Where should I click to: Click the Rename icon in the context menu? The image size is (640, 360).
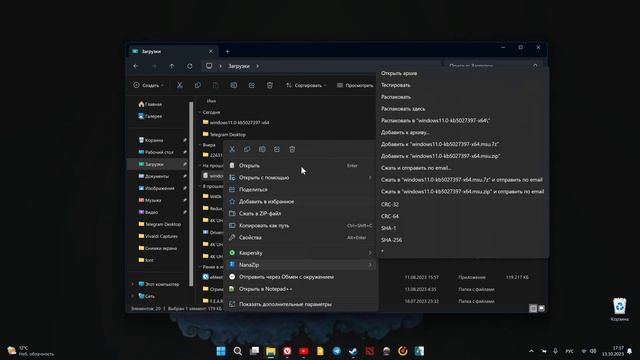tap(262, 149)
